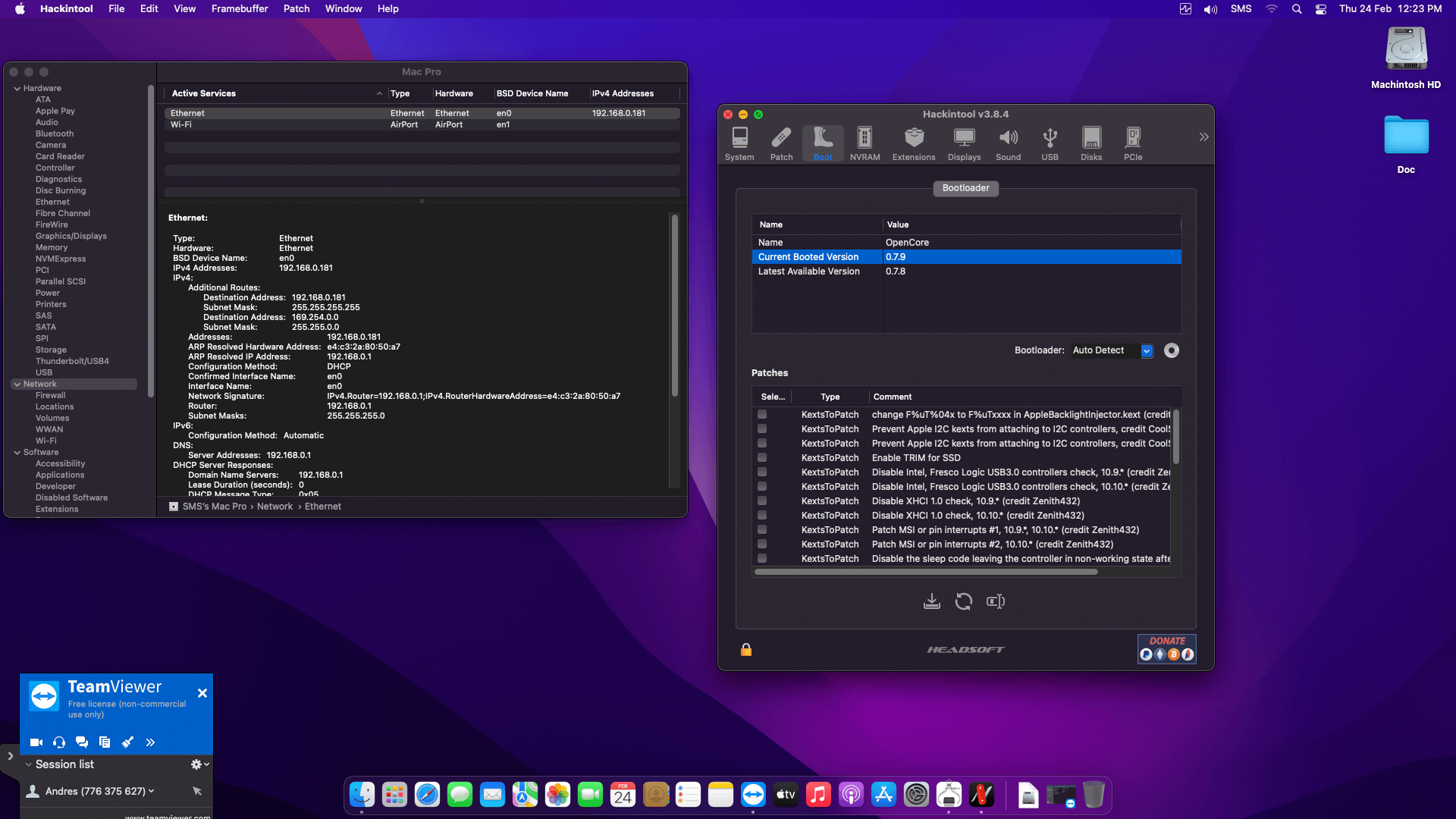The width and height of the screenshot is (1456, 819).
Task: Select the Bootloader segmented tab
Action: (965, 188)
